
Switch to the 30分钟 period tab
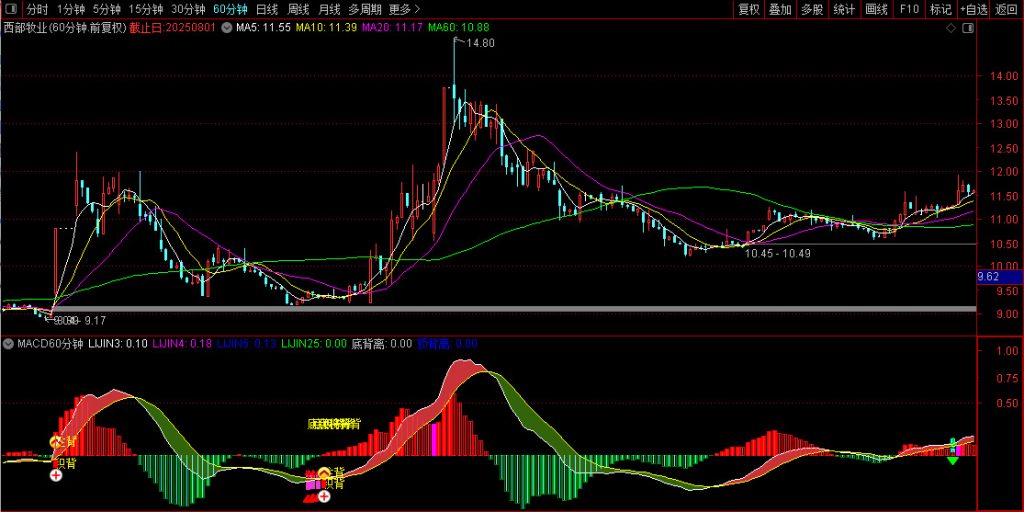188,9
